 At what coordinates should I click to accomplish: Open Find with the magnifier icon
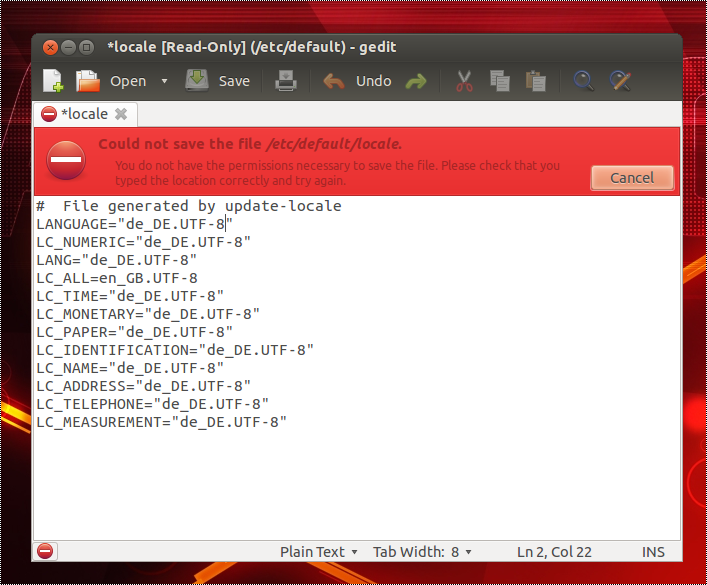click(585, 81)
